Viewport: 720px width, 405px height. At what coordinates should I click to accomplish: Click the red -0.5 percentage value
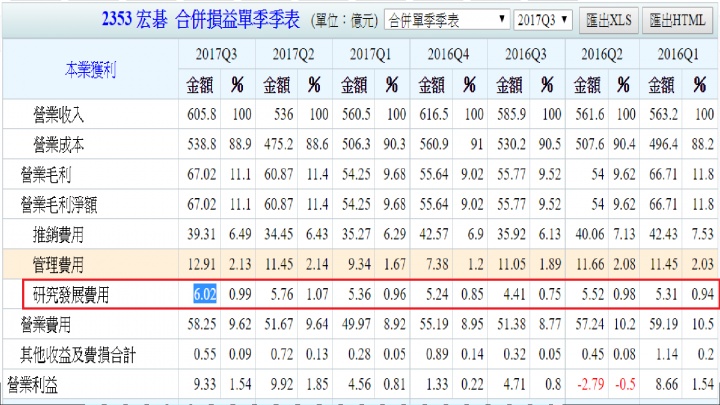[x=625, y=384]
